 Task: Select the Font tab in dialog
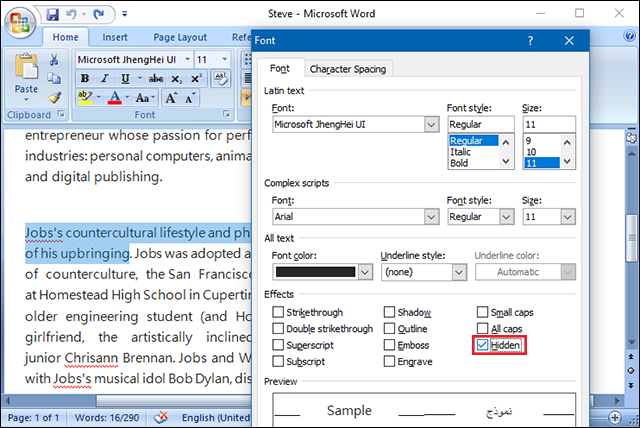(280, 69)
